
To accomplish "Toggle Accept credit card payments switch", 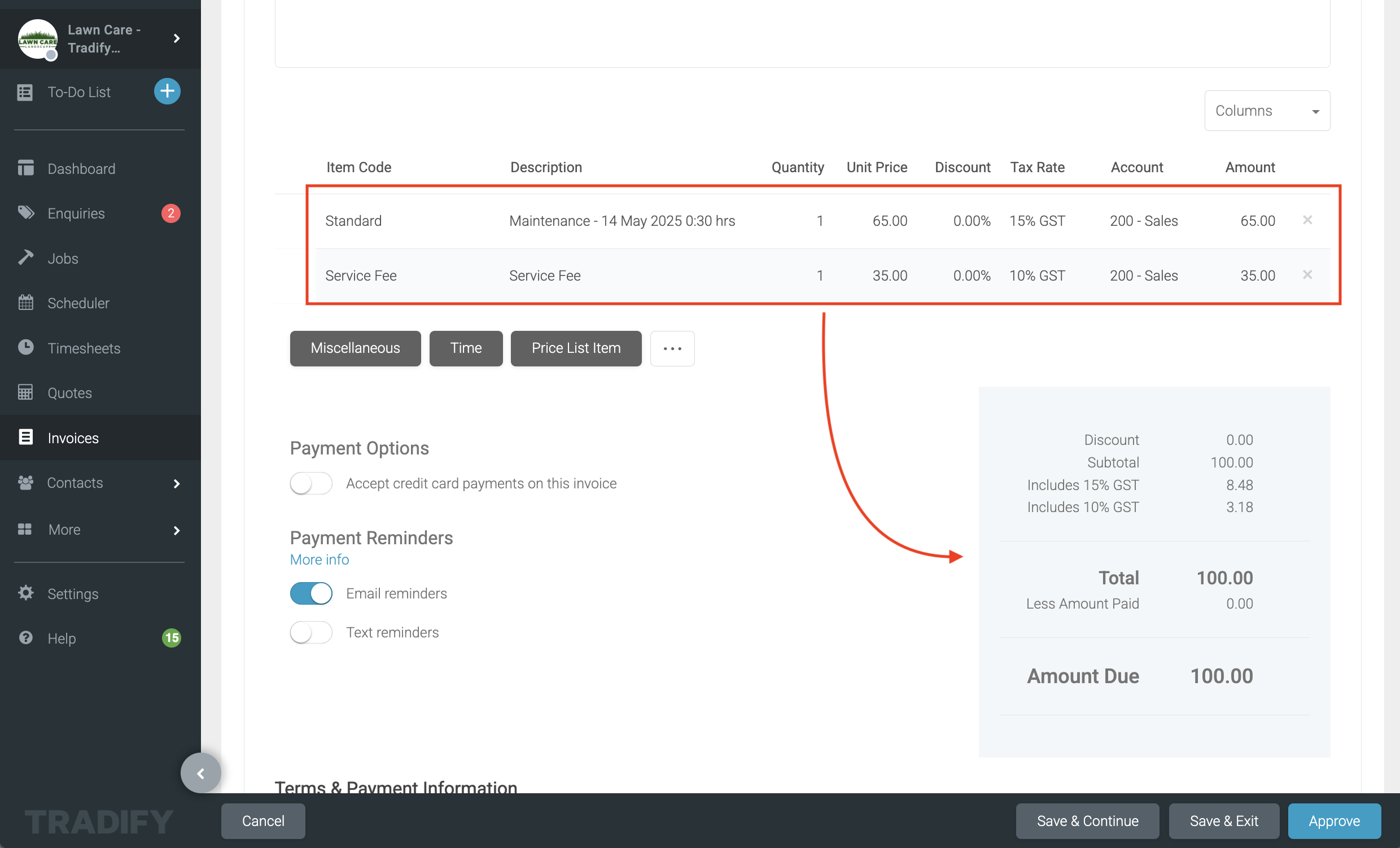I will pyautogui.click(x=311, y=484).
